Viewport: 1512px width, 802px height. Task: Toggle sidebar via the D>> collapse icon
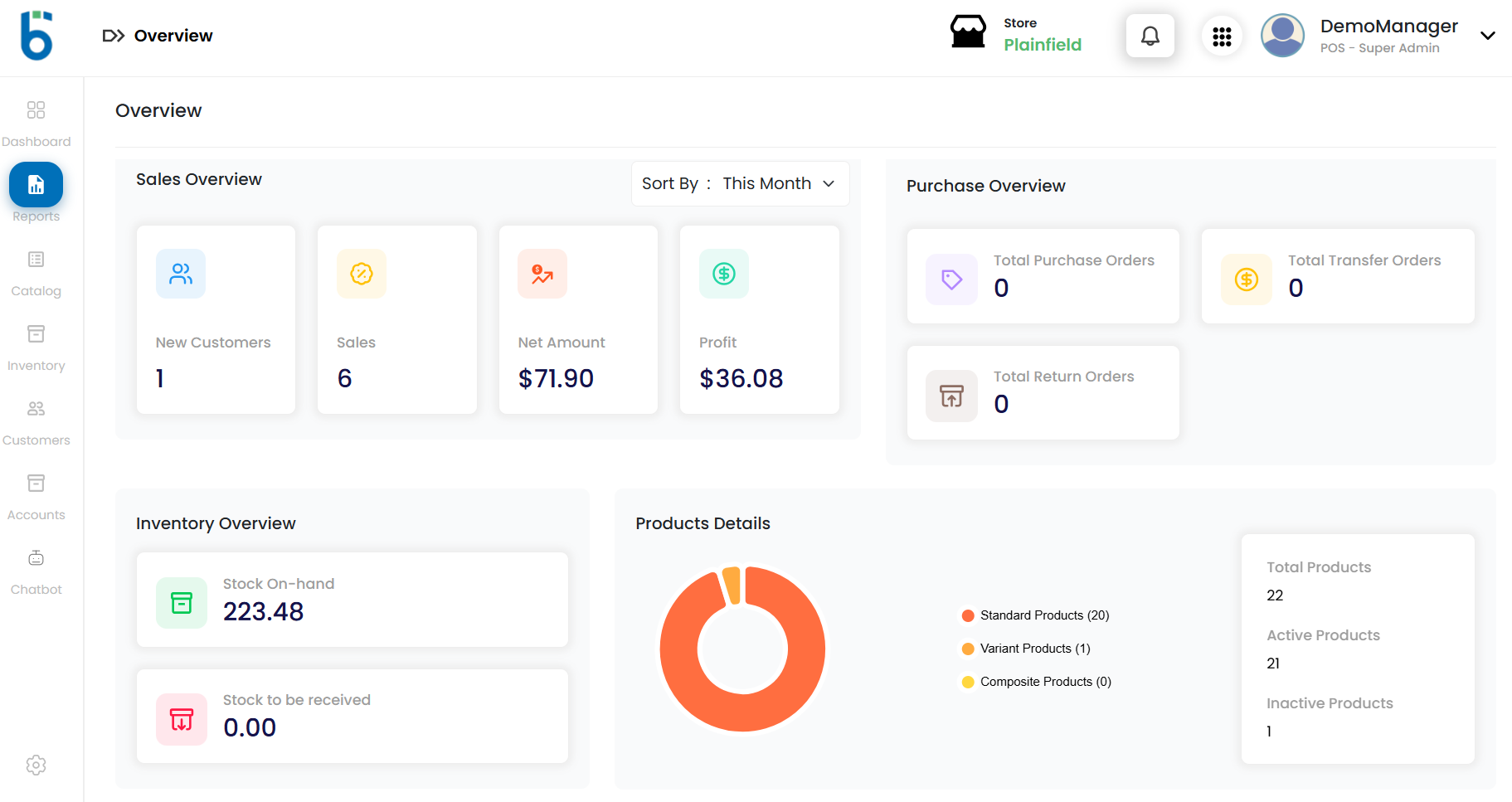[114, 36]
